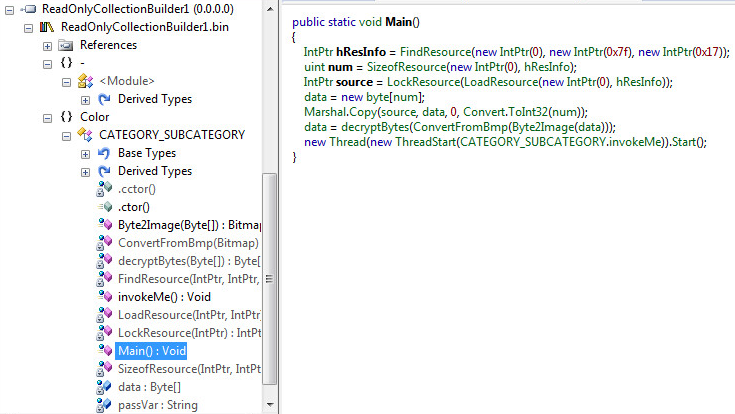The height and width of the screenshot is (414, 735).
Task: Follow the Byte2Image link in the code
Action: tap(541, 127)
